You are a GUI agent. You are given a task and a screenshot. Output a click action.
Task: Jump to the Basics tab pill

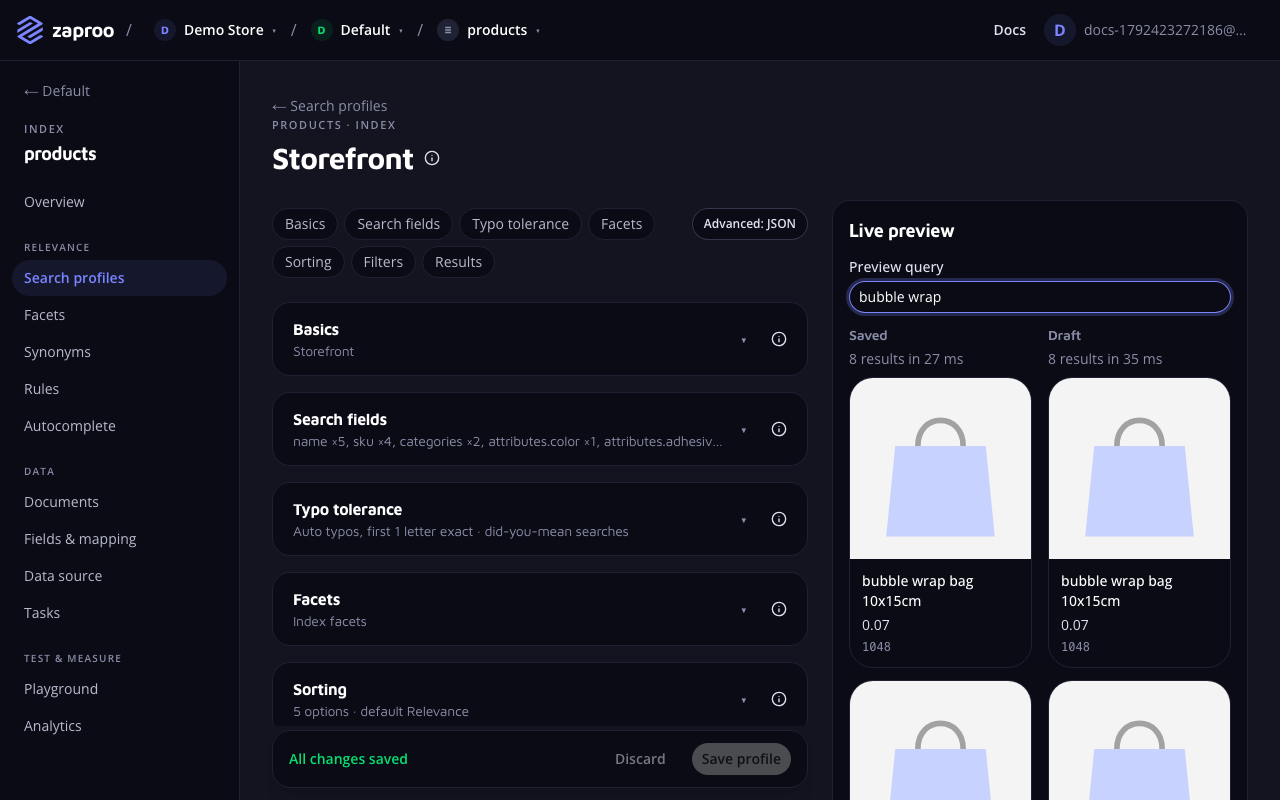click(305, 224)
